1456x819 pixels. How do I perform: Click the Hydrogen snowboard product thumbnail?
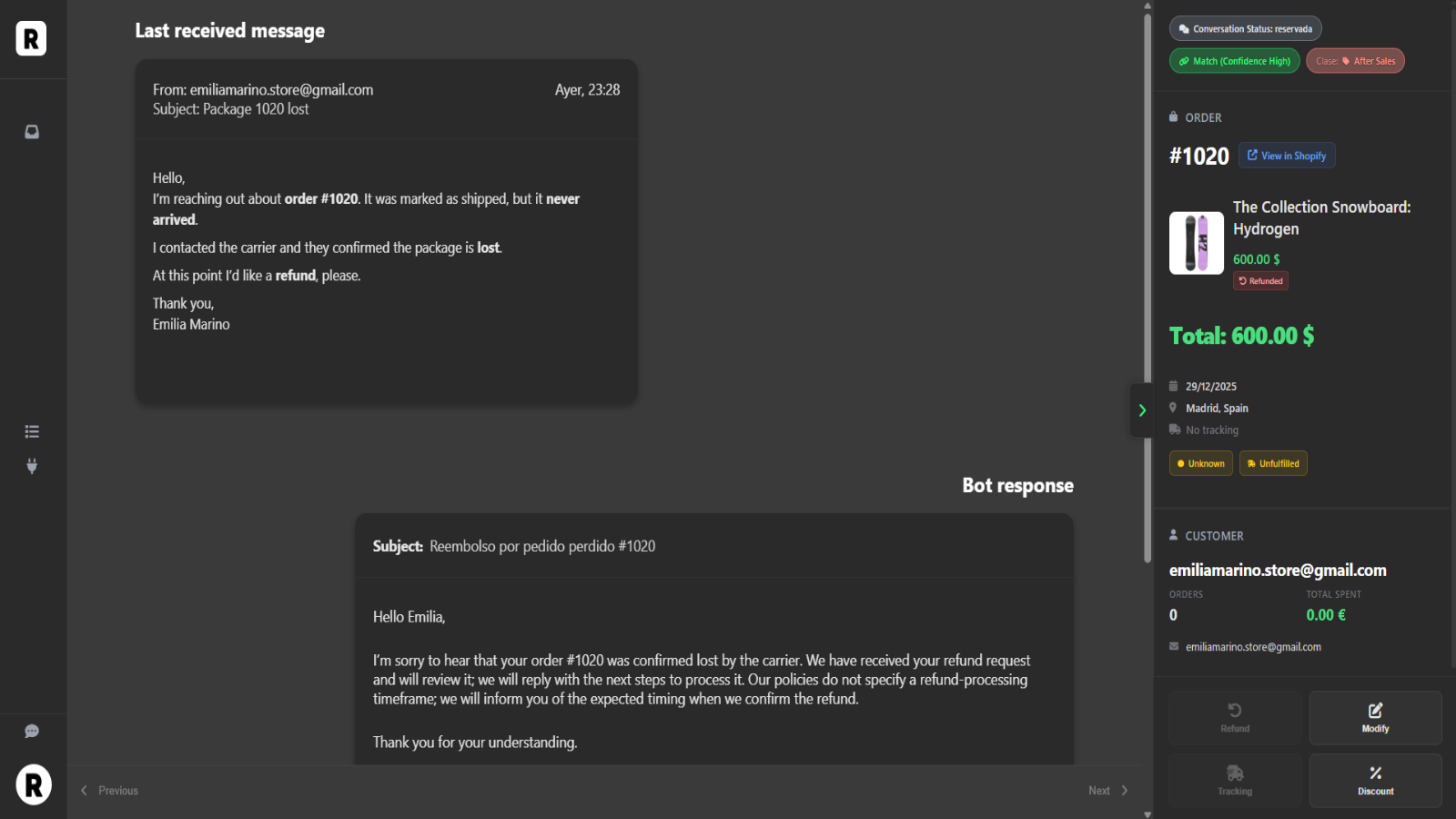(1196, 243)
